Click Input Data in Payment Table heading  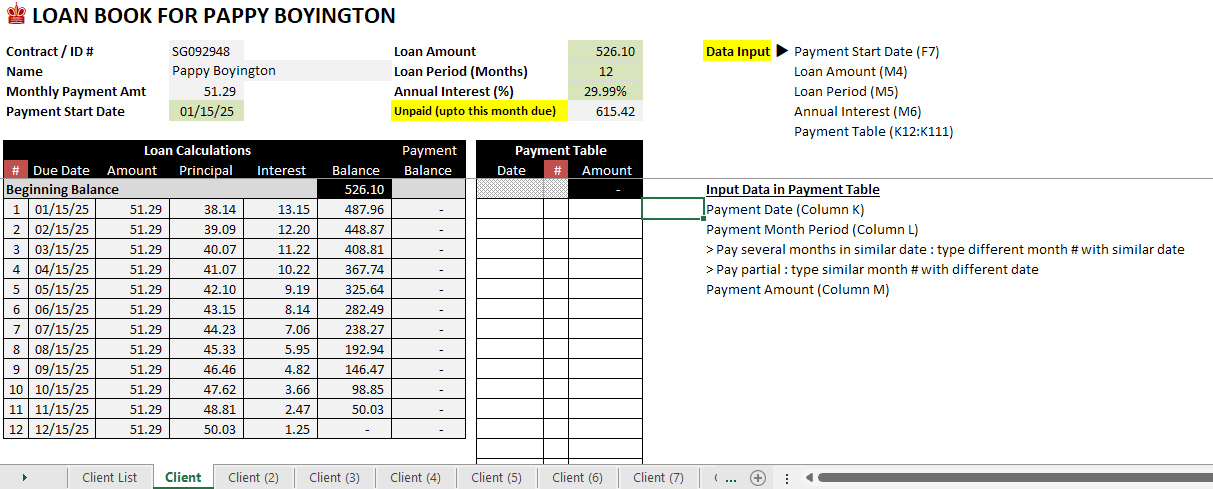793,189
